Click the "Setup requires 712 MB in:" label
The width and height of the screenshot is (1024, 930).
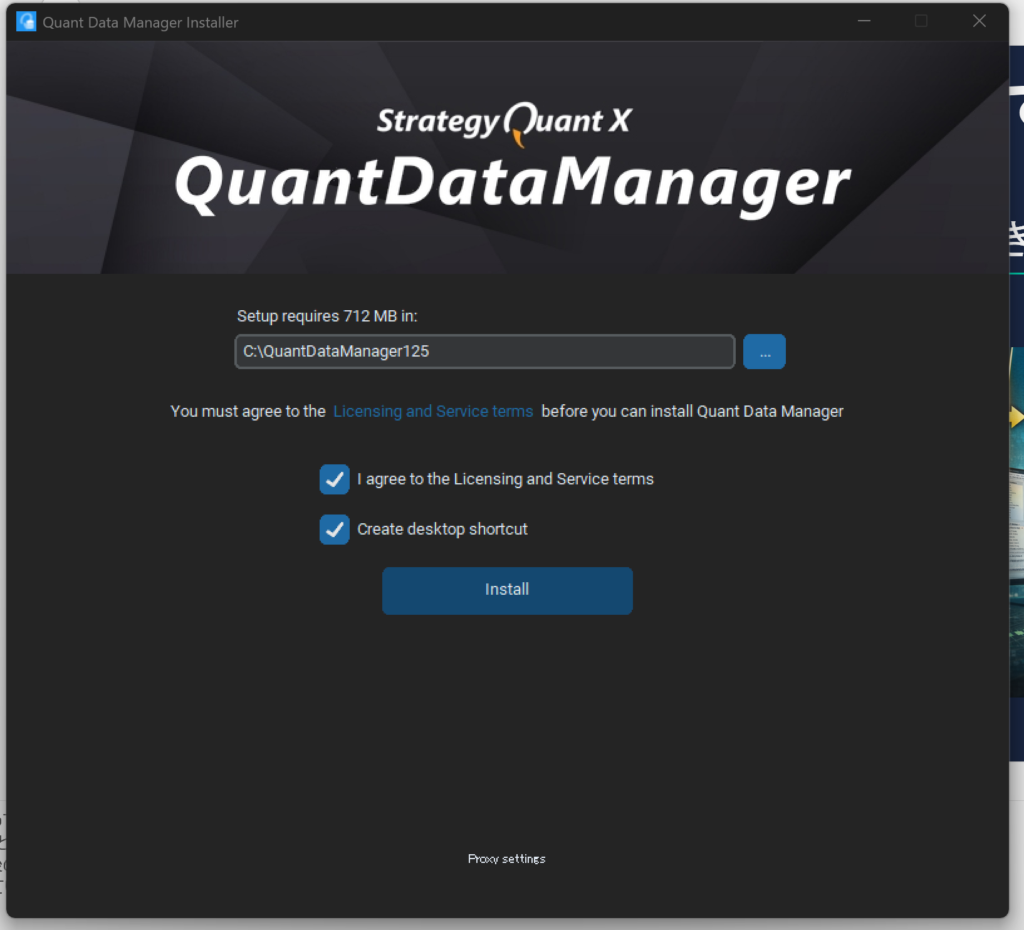pyautogui.click(x=327, y=316)
